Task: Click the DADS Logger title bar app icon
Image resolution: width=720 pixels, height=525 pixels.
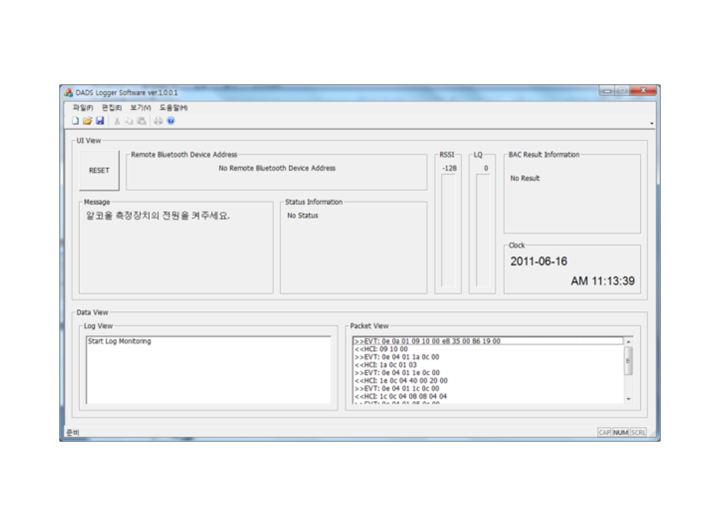Action: (69, 92)
